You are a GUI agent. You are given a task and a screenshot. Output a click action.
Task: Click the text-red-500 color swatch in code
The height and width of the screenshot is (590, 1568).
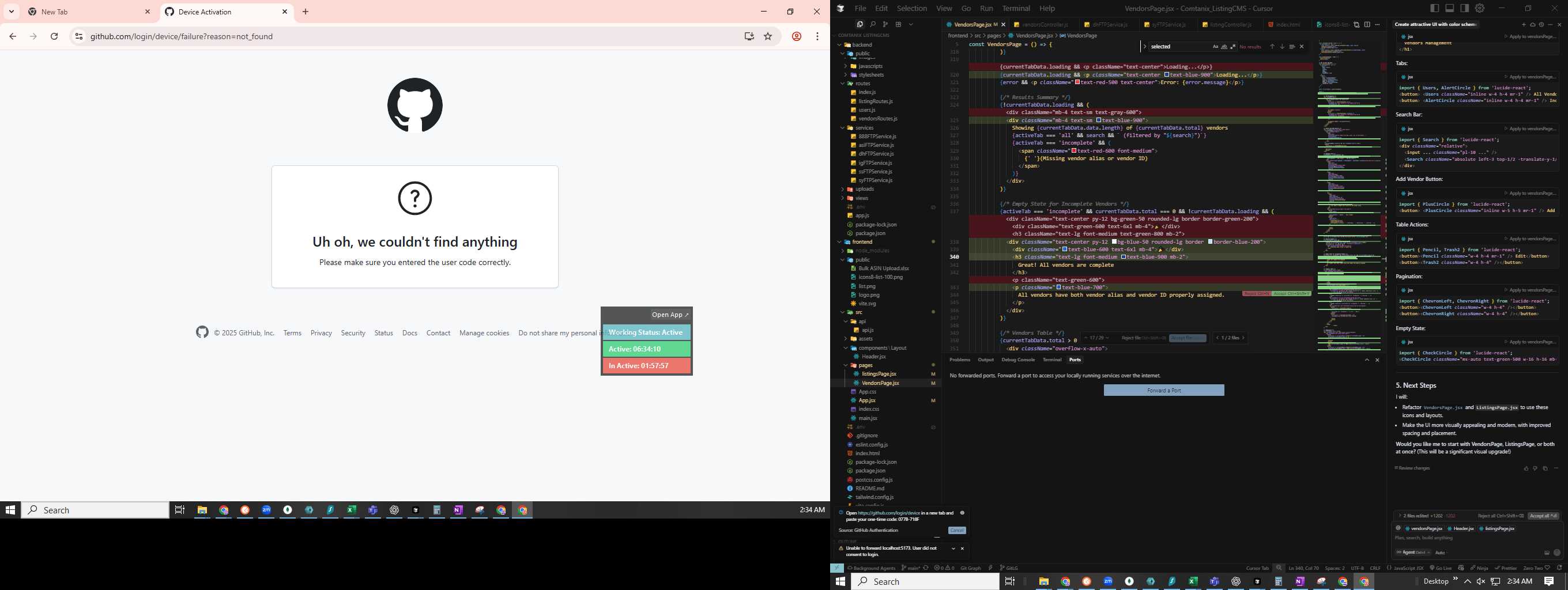click(1077, 82)
